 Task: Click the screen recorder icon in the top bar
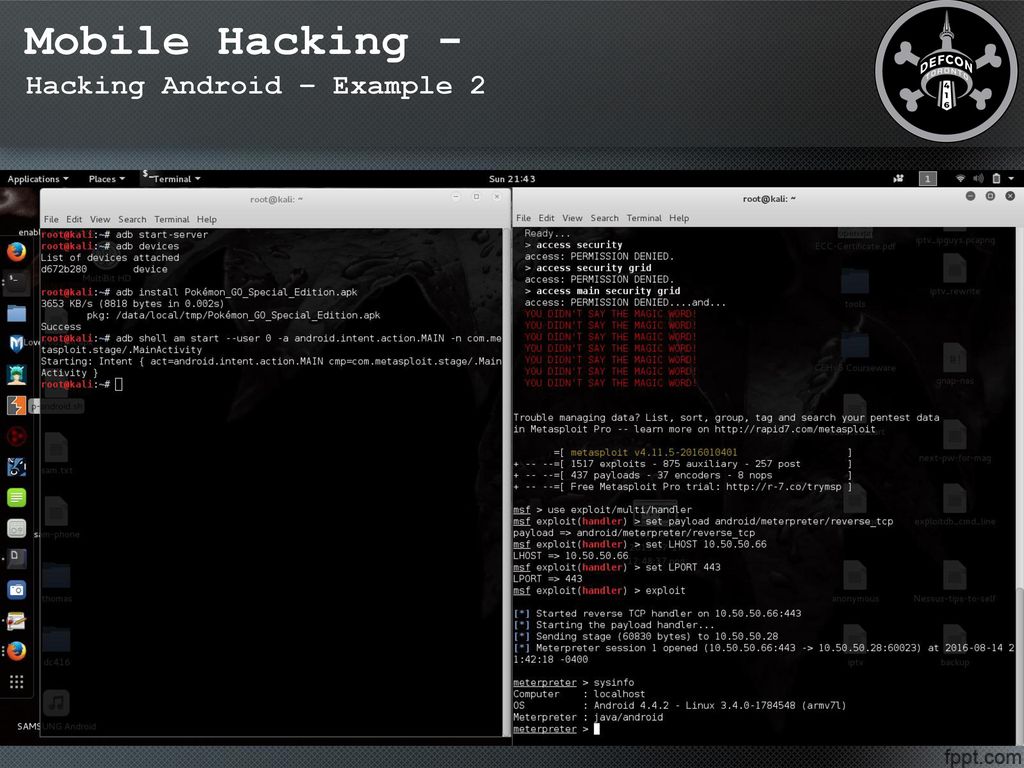pyautogui.click(x=899, y=178)
